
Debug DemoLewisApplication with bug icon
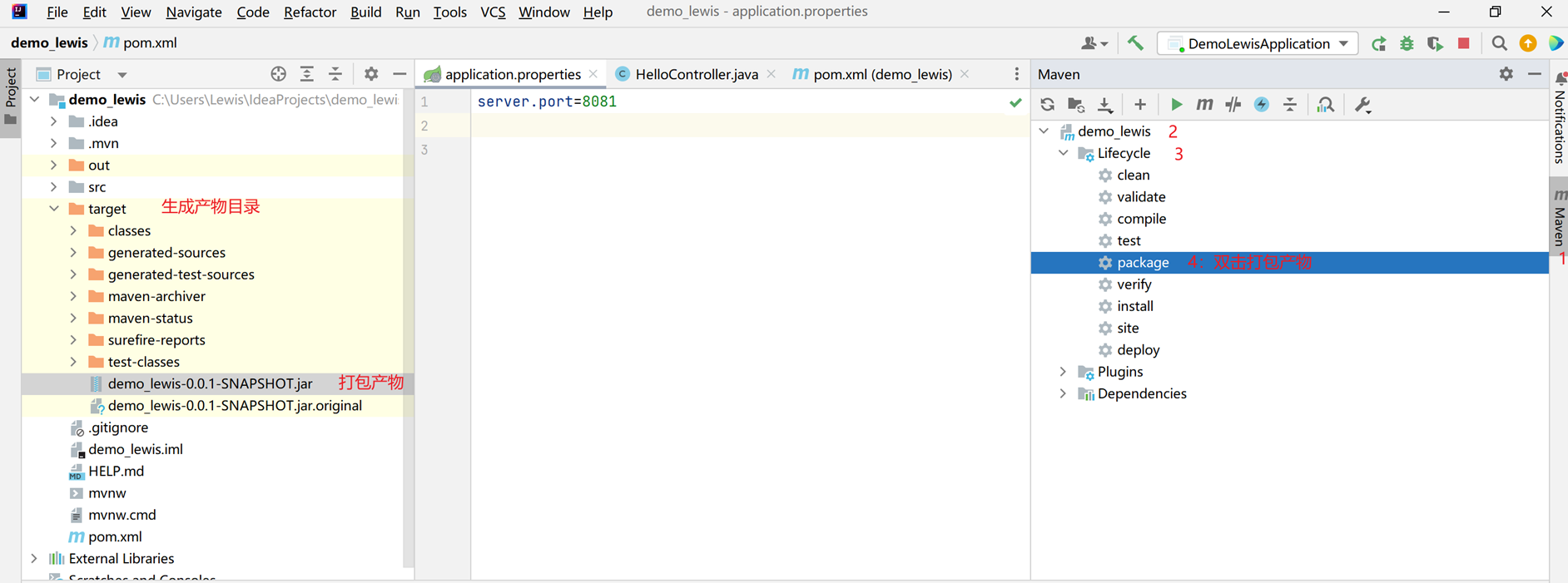tap(1407, 43)
